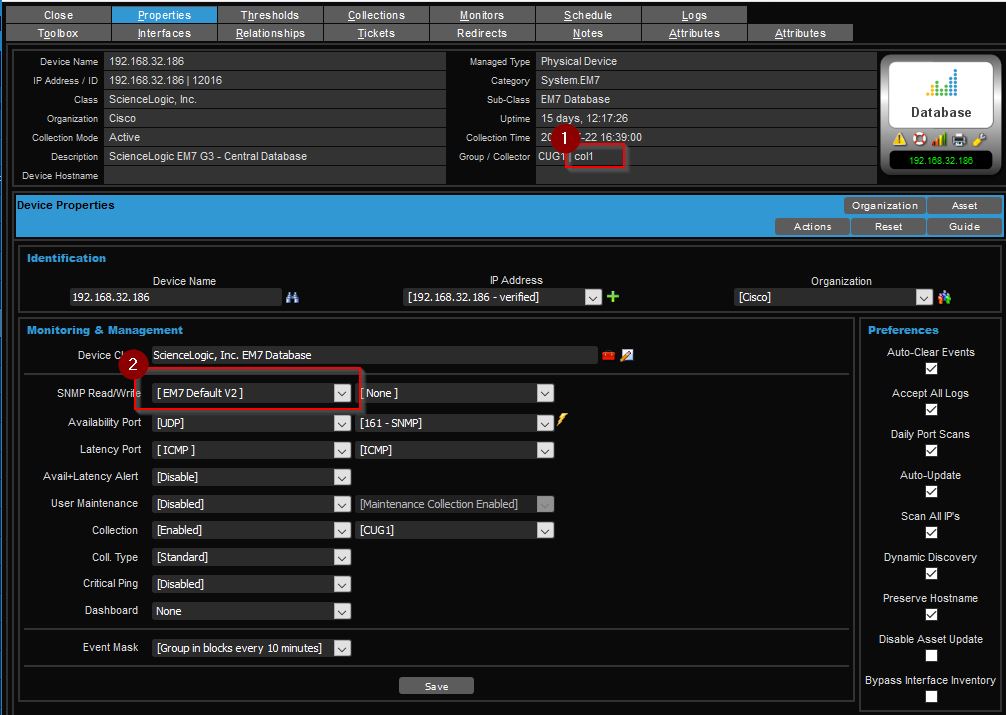Click the bar graph icon in device panel
Image resolution: width=1006 pixels, height=715 pixels.
(x=939, y=138)
